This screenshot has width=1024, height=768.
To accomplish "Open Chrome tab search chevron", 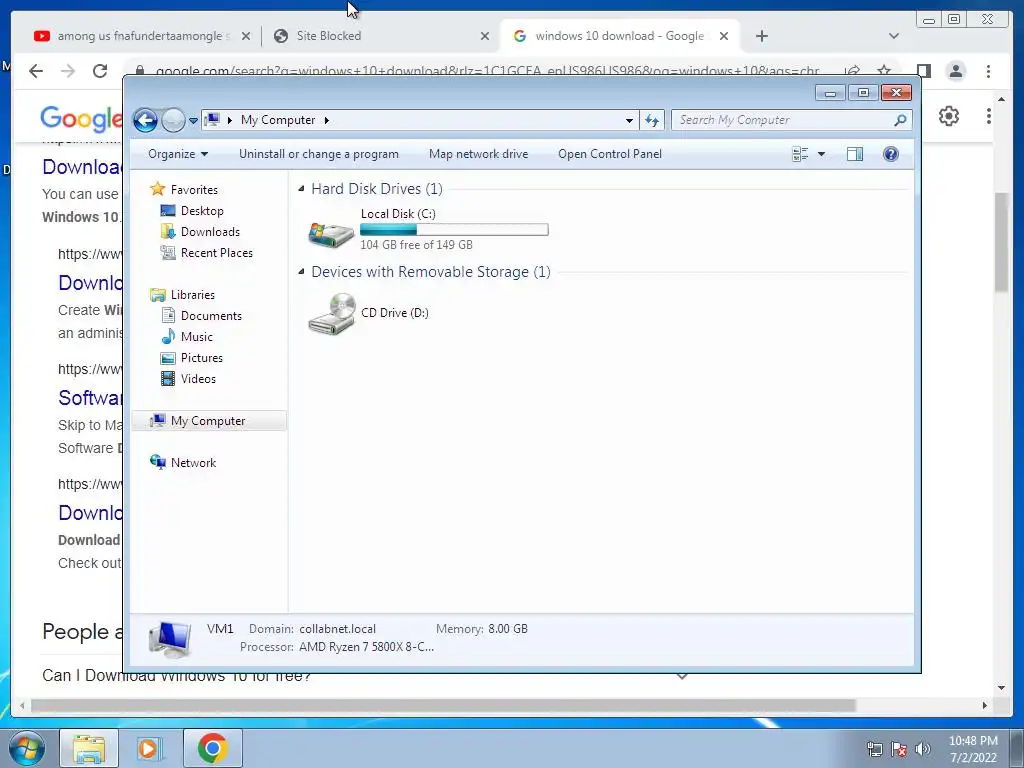I will point(894,36).
